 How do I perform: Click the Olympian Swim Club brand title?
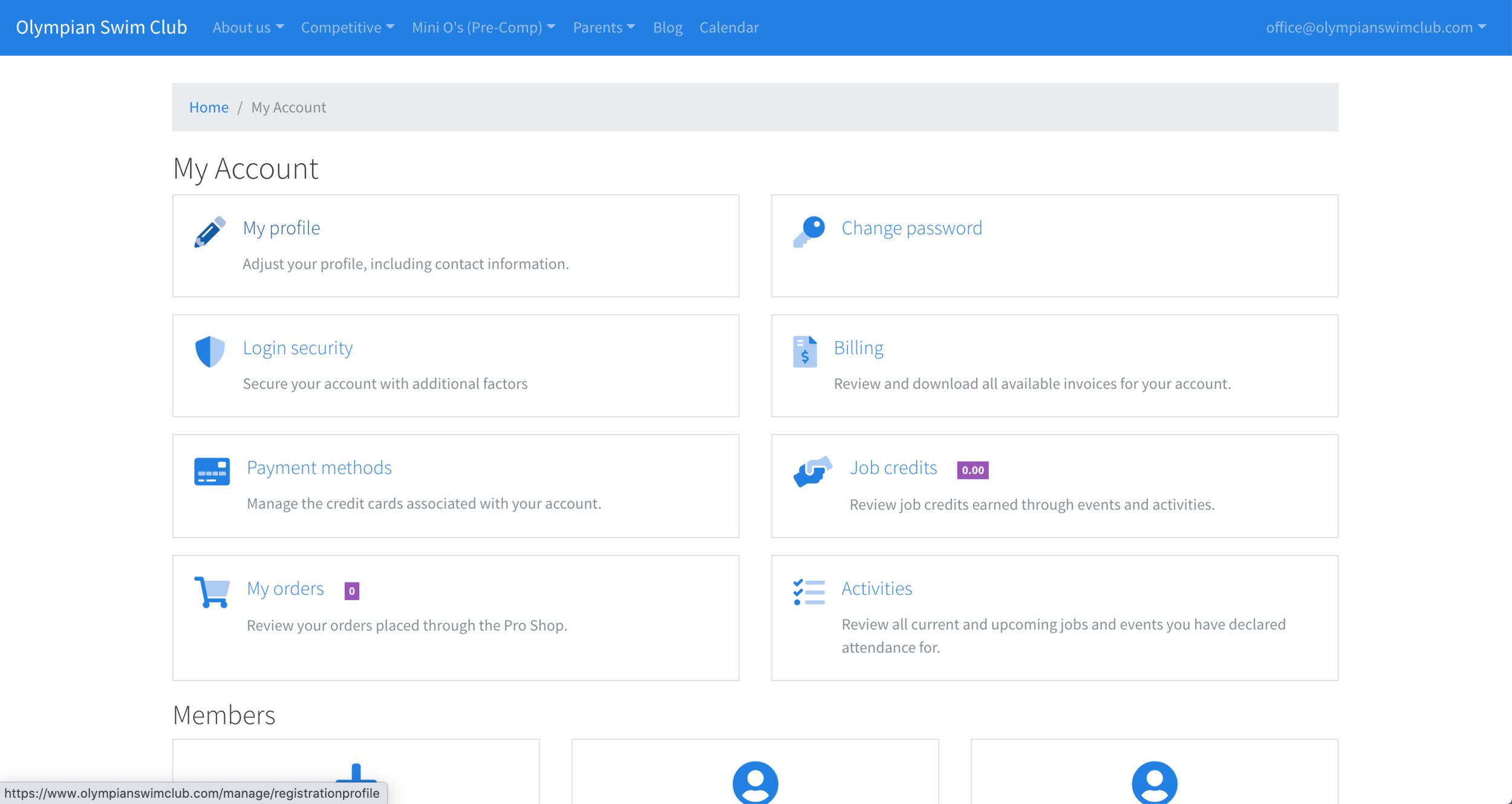[x=102, y=27]
